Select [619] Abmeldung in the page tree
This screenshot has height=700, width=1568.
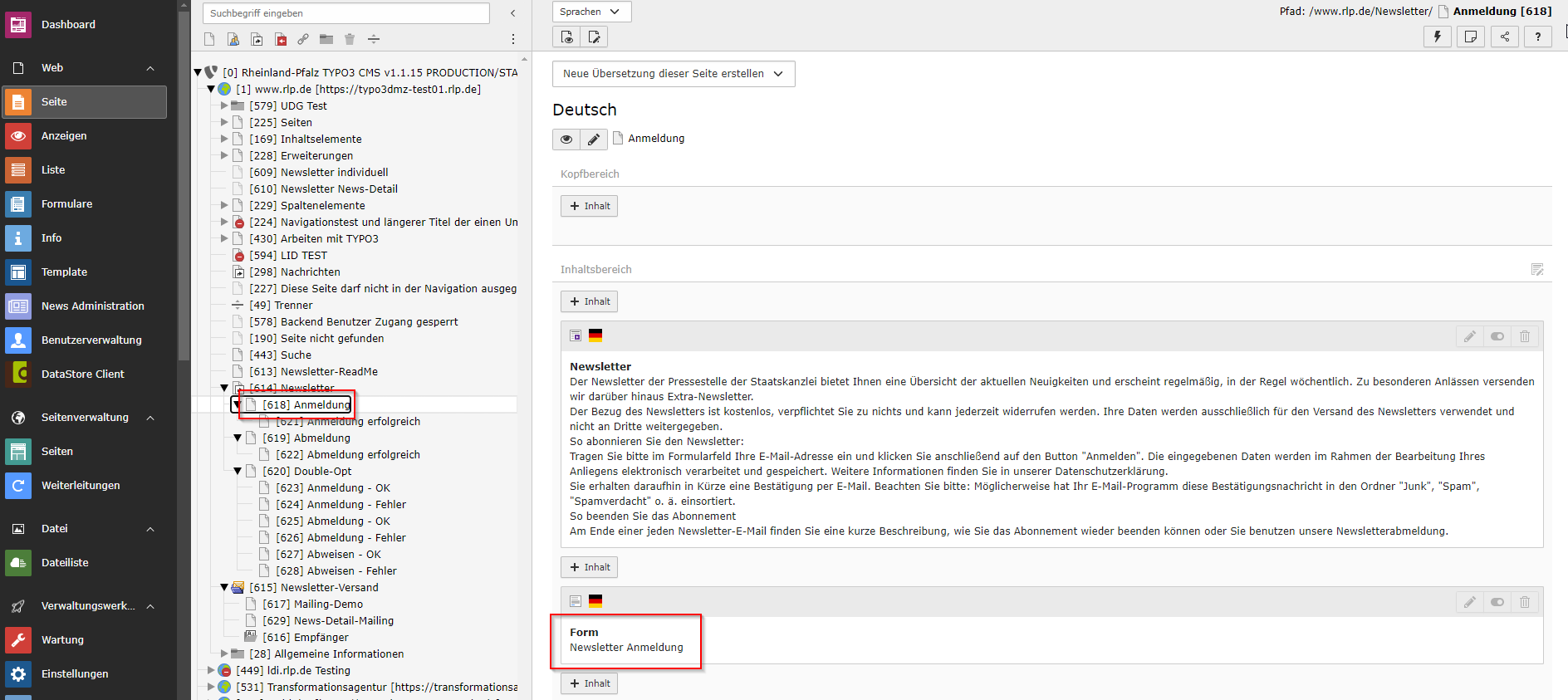click(306, 438)
